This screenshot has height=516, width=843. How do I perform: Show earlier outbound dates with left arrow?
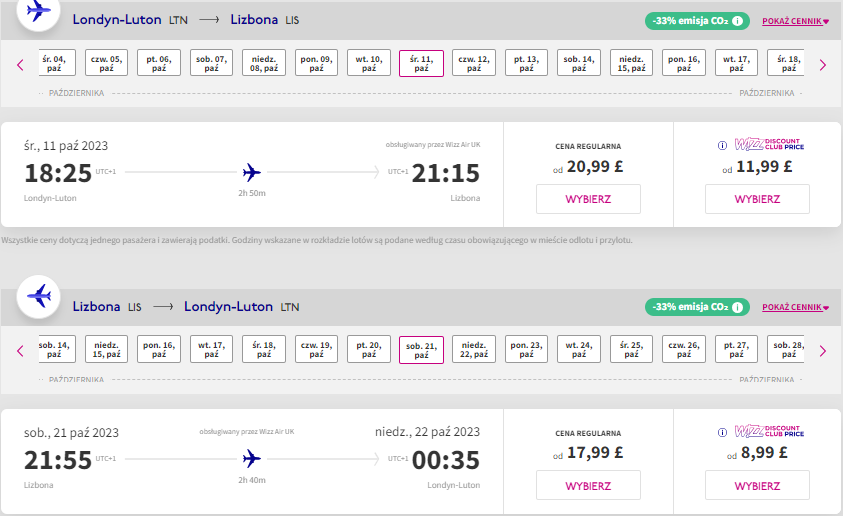tap(20, 65)
